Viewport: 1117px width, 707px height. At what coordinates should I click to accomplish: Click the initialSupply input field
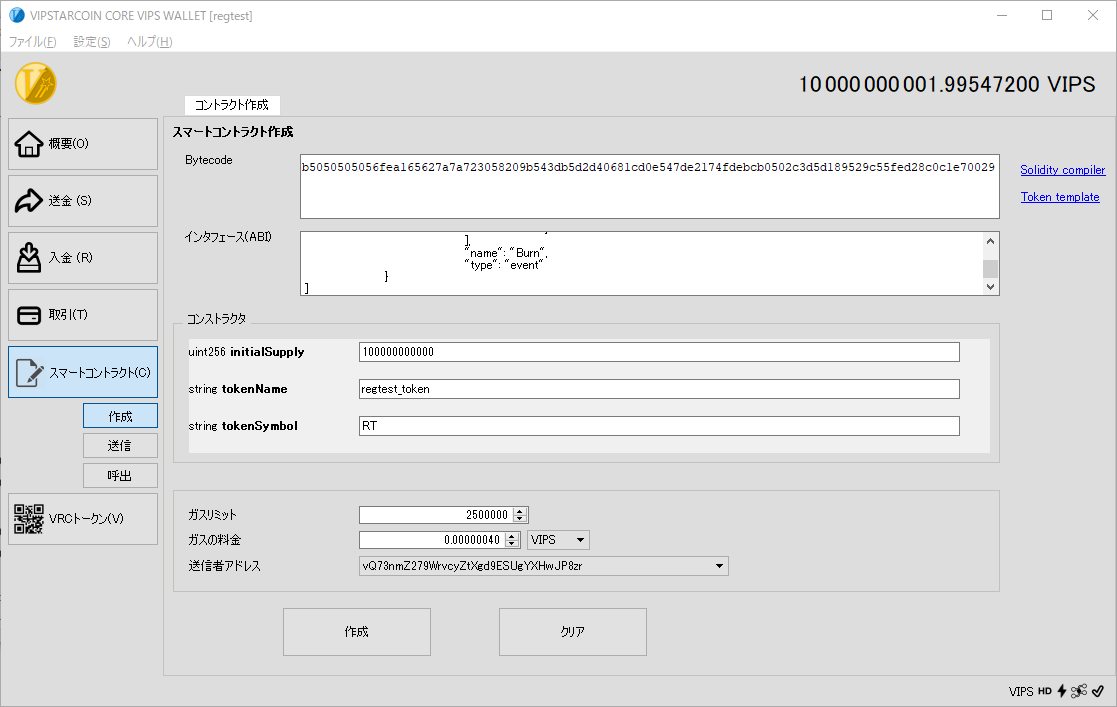659,352
